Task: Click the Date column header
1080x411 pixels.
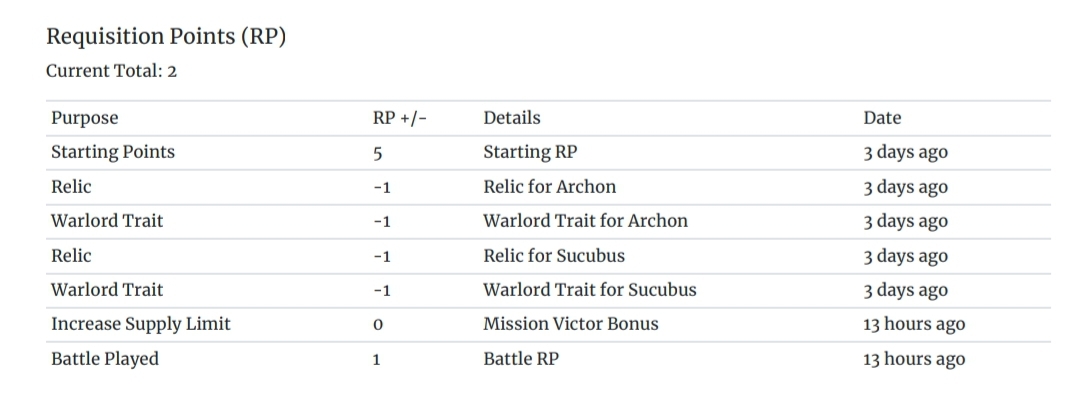Action: coord(882,118)
